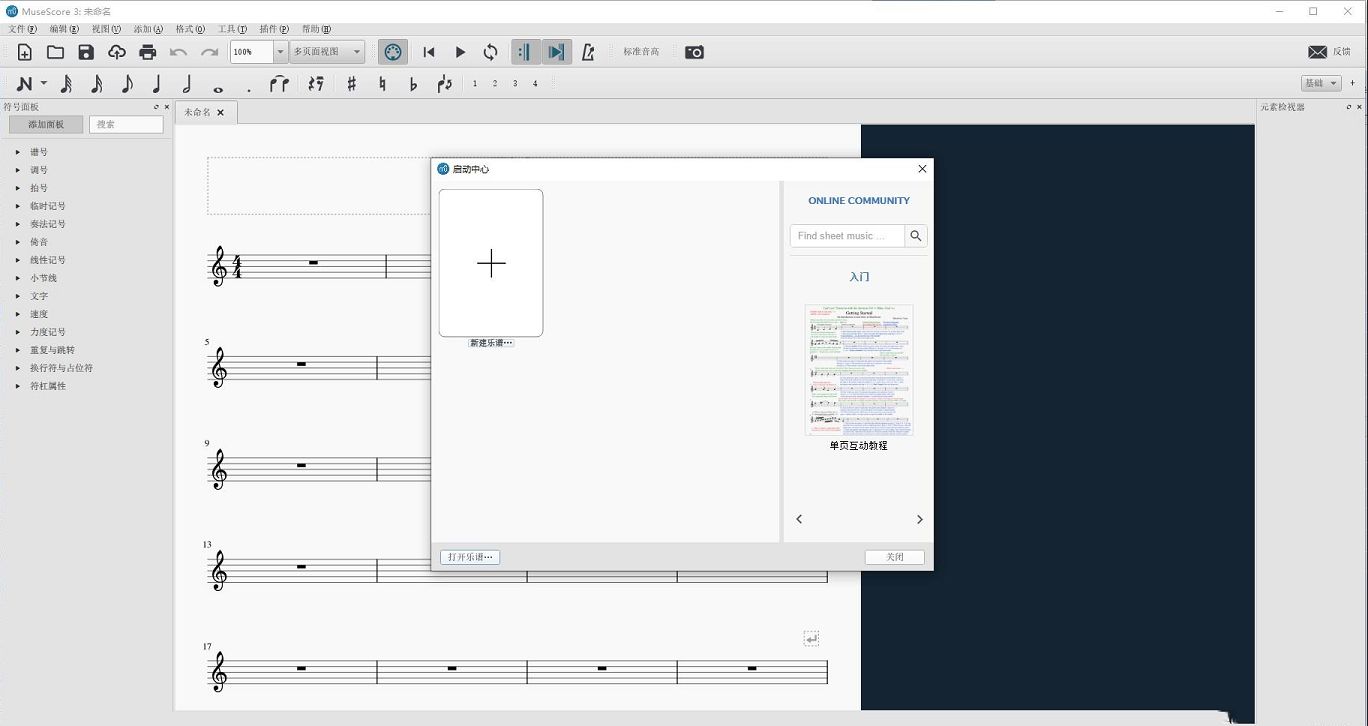The image size is (1368, 726).
Task: Open the zoom level dropdown
Action: (x=280, y=51)
